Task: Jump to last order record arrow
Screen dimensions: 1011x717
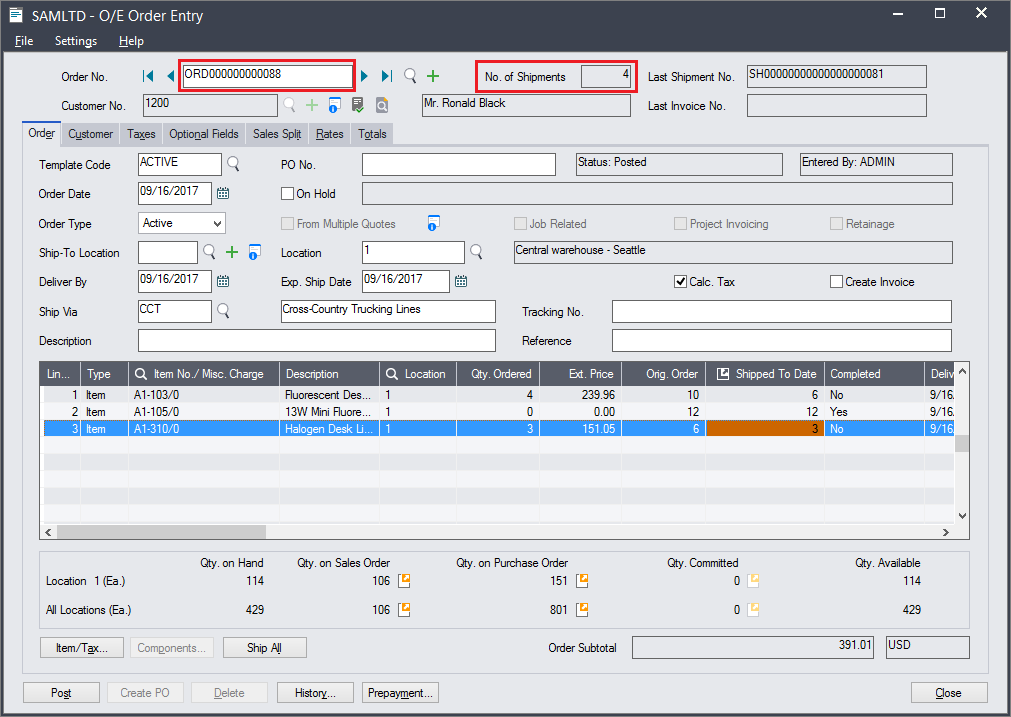Action: click(x=387, y=76)
